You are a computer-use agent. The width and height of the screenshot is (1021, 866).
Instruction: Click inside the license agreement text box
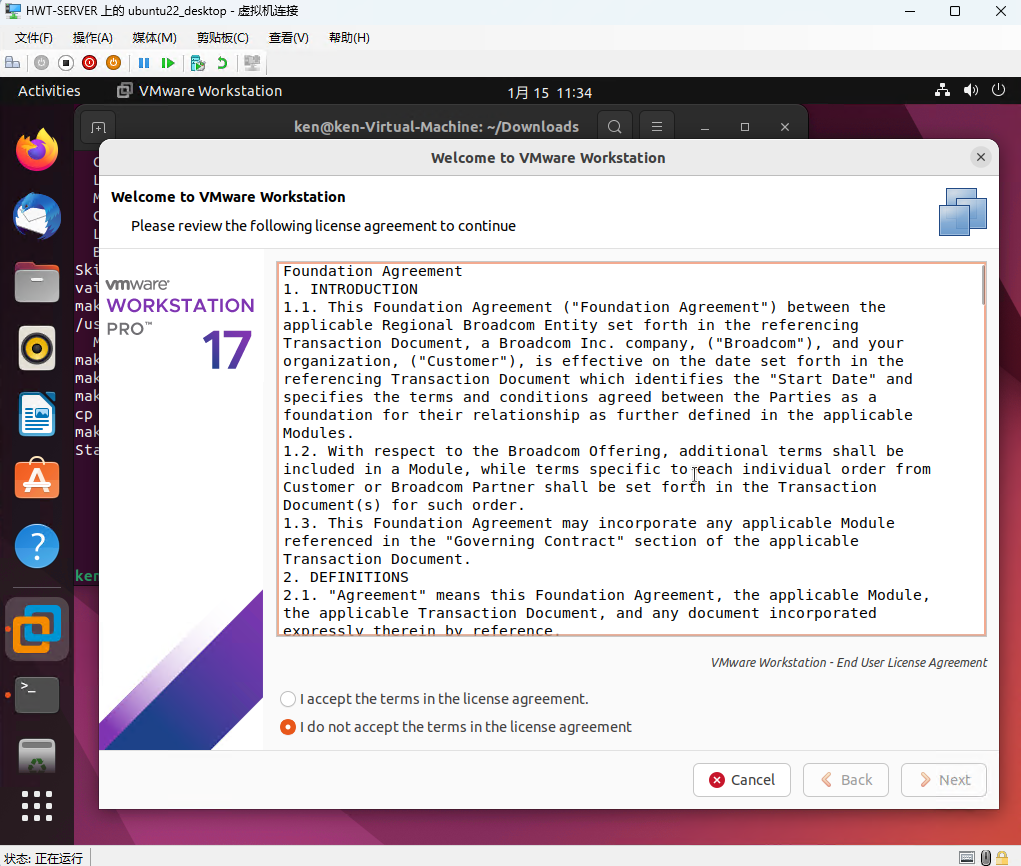(631, 449)
